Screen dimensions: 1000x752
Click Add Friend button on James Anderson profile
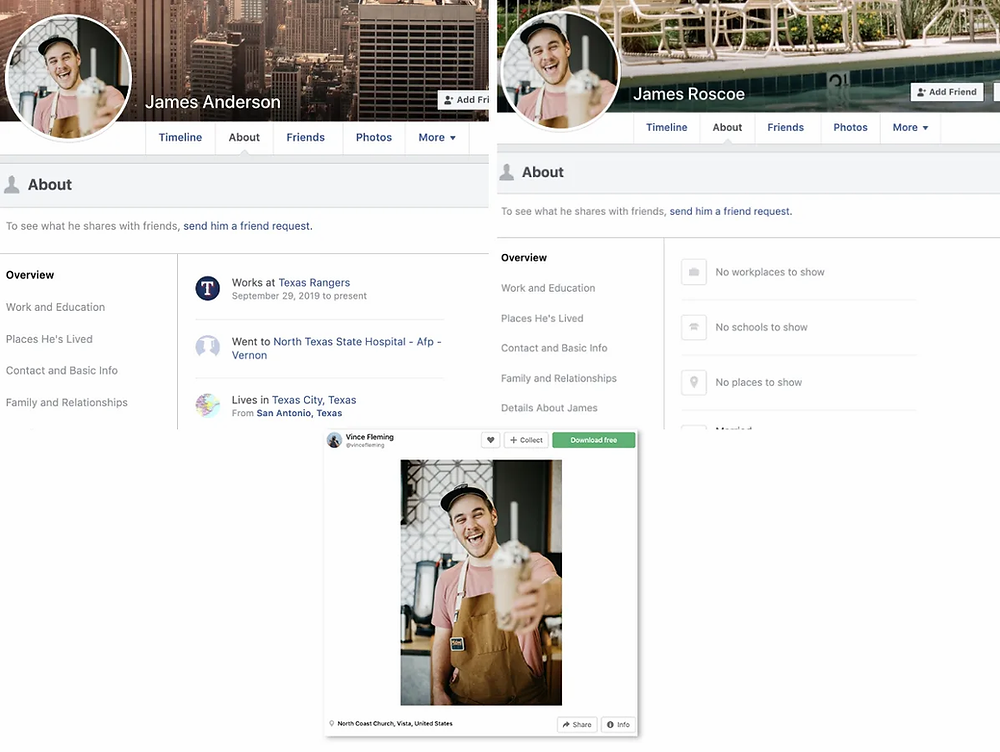[x=464, y=100]
